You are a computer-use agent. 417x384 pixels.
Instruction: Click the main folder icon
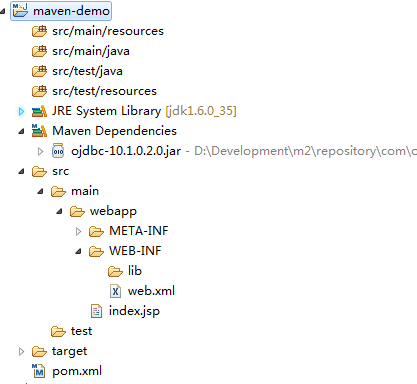58,192
